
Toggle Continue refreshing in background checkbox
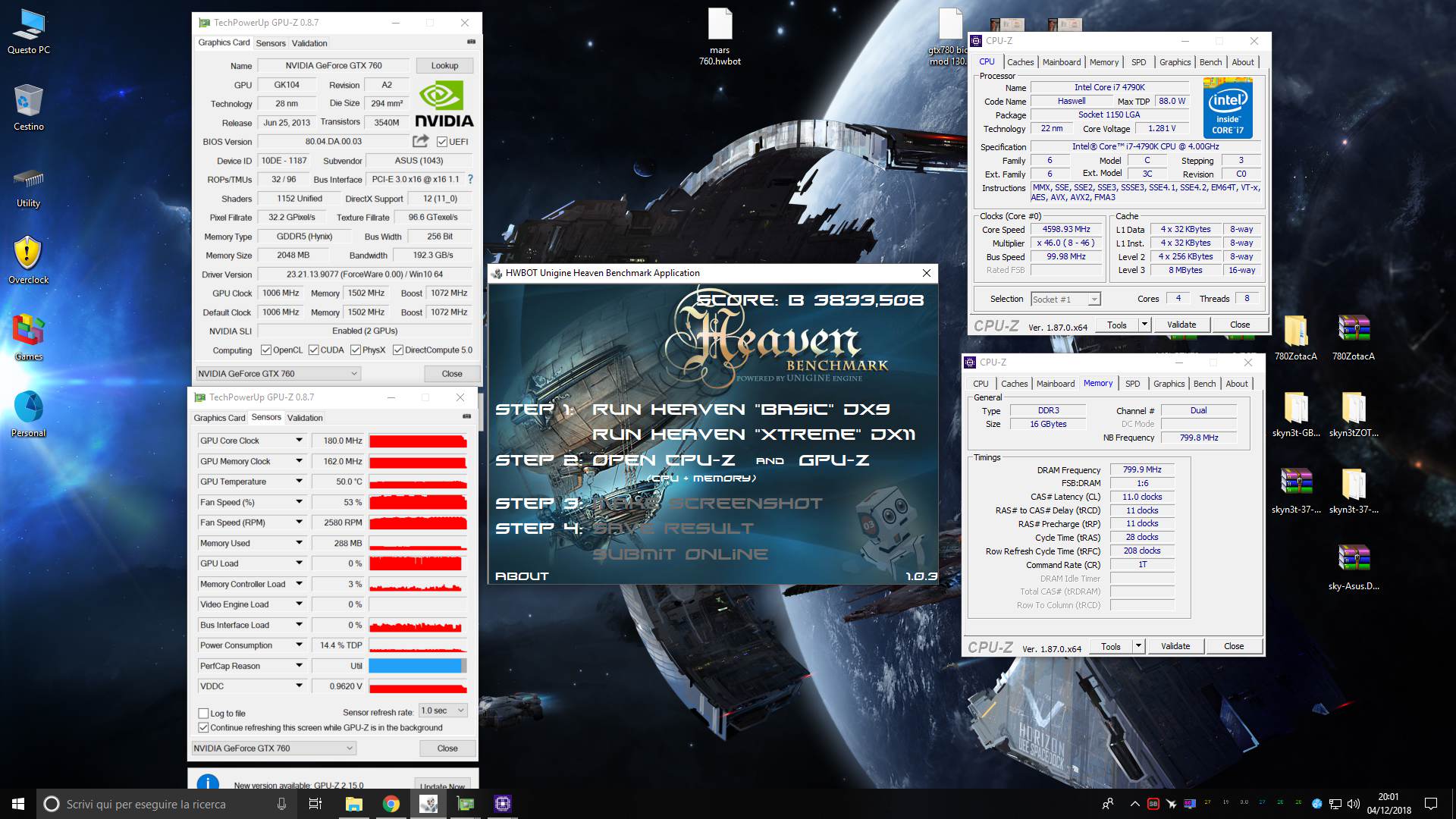[x=203, y=727]
